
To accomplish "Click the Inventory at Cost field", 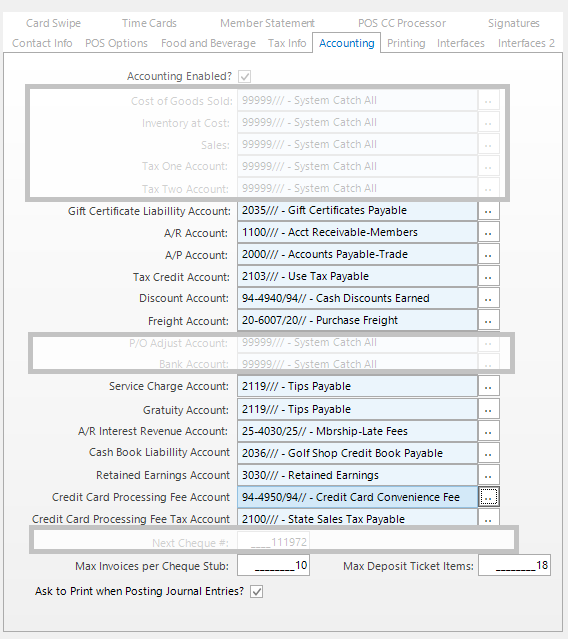I will point(357,123).
